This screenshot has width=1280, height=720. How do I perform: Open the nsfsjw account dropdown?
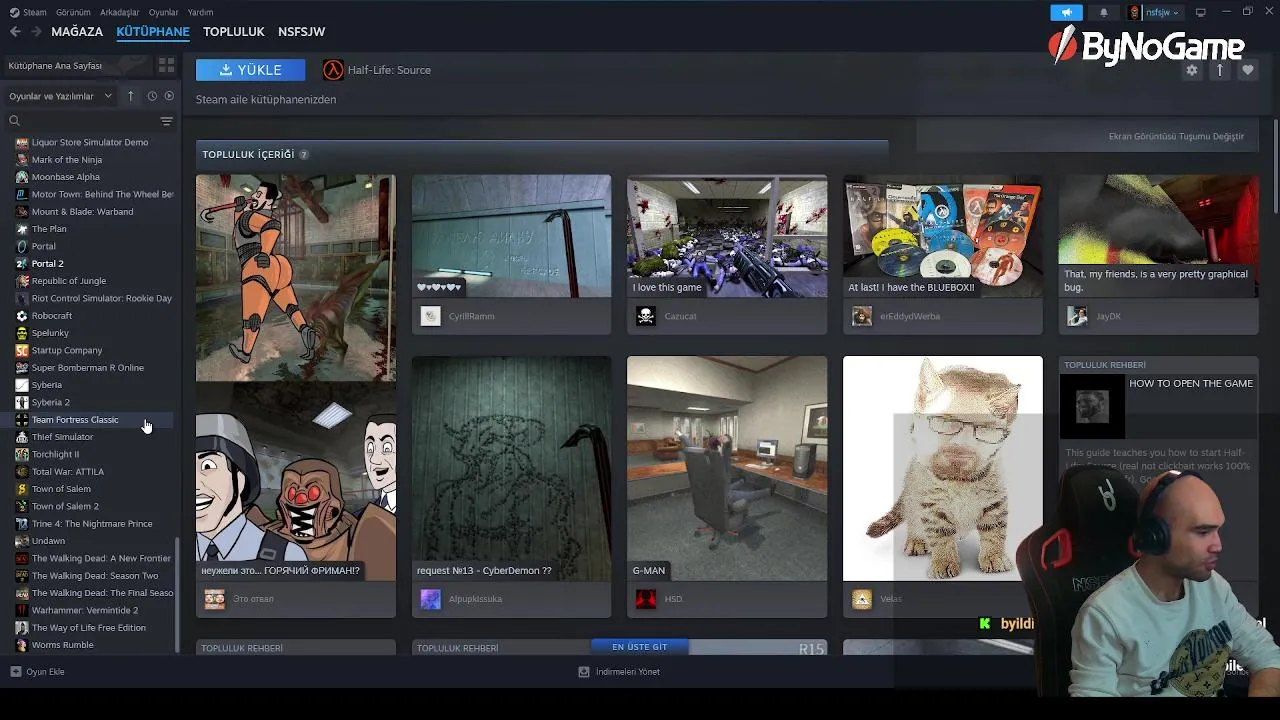pyautogui.click(x=1155, y=12)
